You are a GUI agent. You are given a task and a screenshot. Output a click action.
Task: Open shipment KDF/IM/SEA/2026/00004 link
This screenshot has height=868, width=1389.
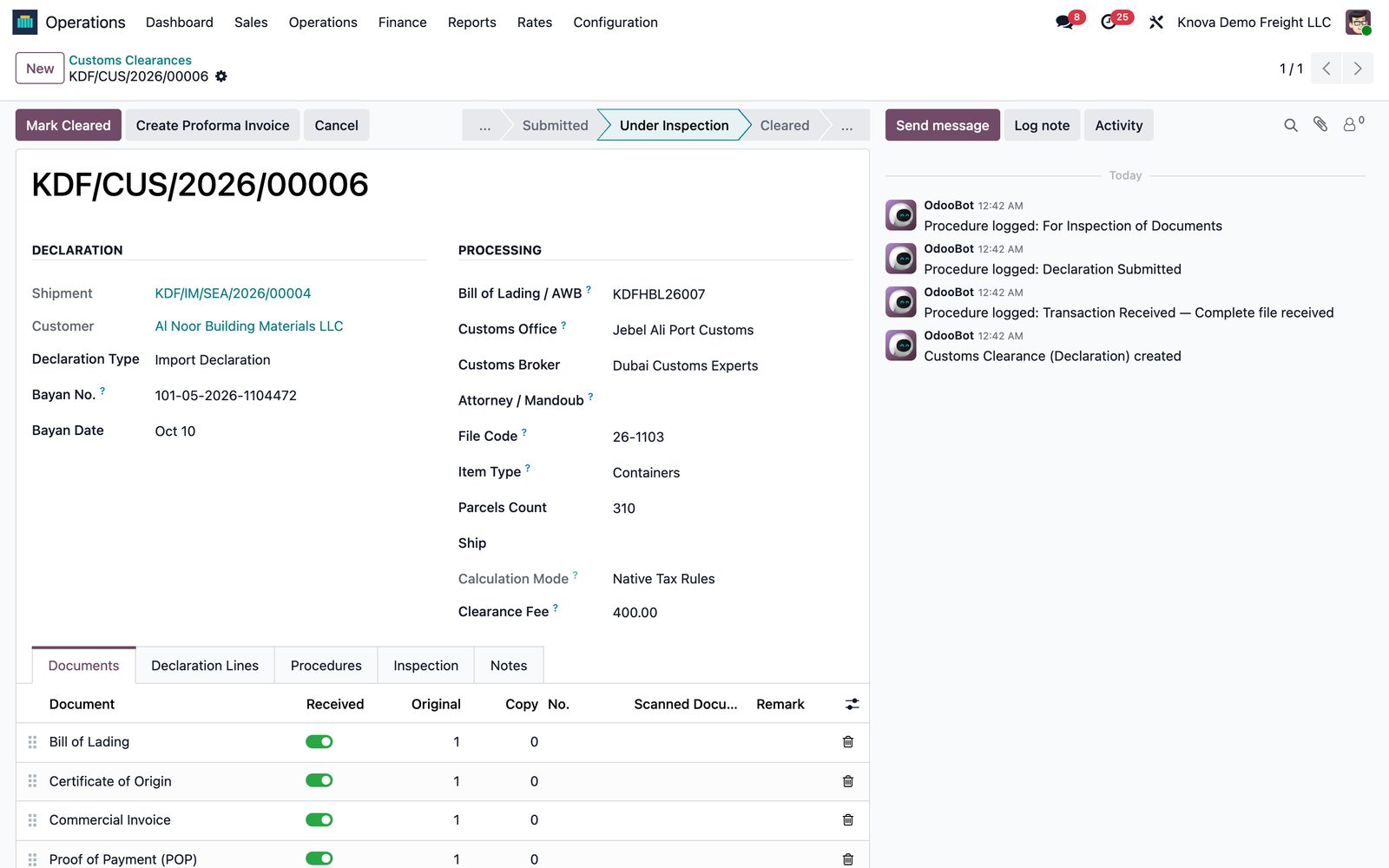(233, 293)
